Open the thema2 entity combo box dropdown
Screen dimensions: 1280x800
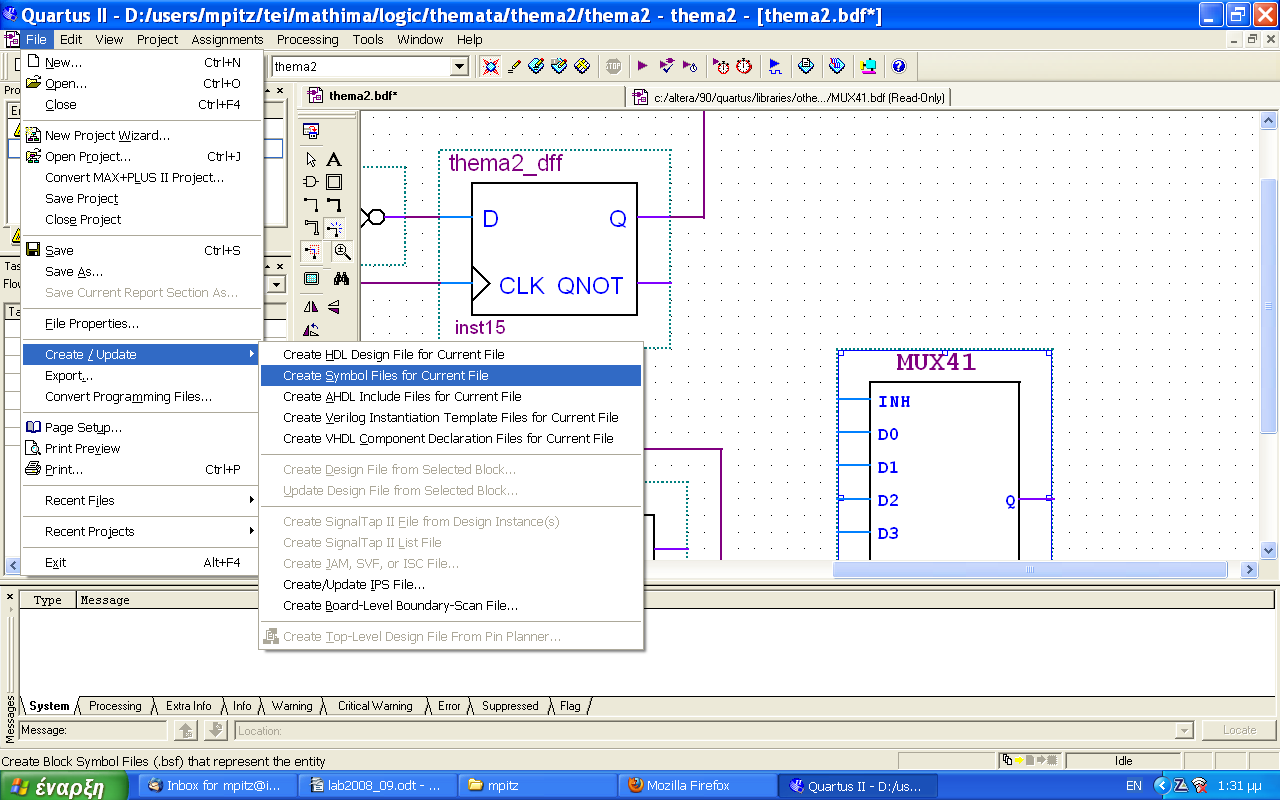click(459, 67)
